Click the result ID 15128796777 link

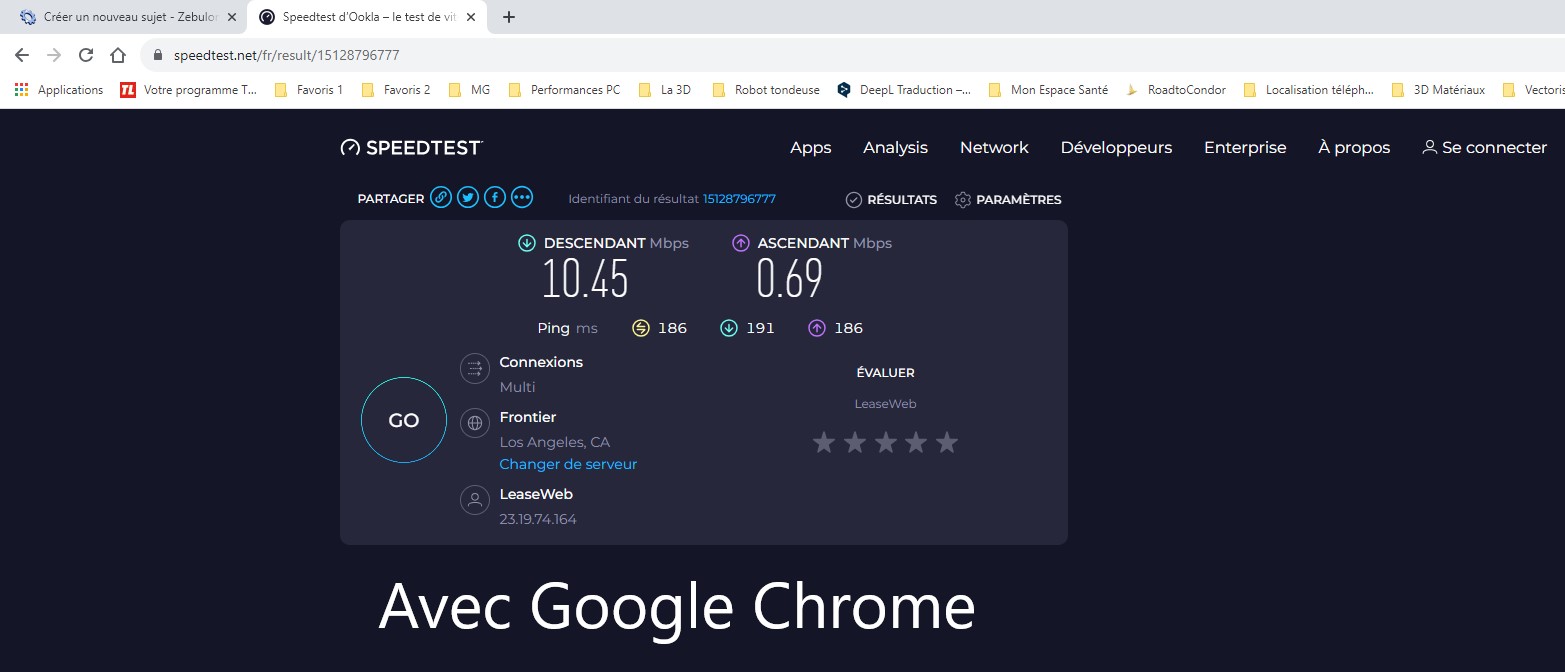(x=739, y=199)
